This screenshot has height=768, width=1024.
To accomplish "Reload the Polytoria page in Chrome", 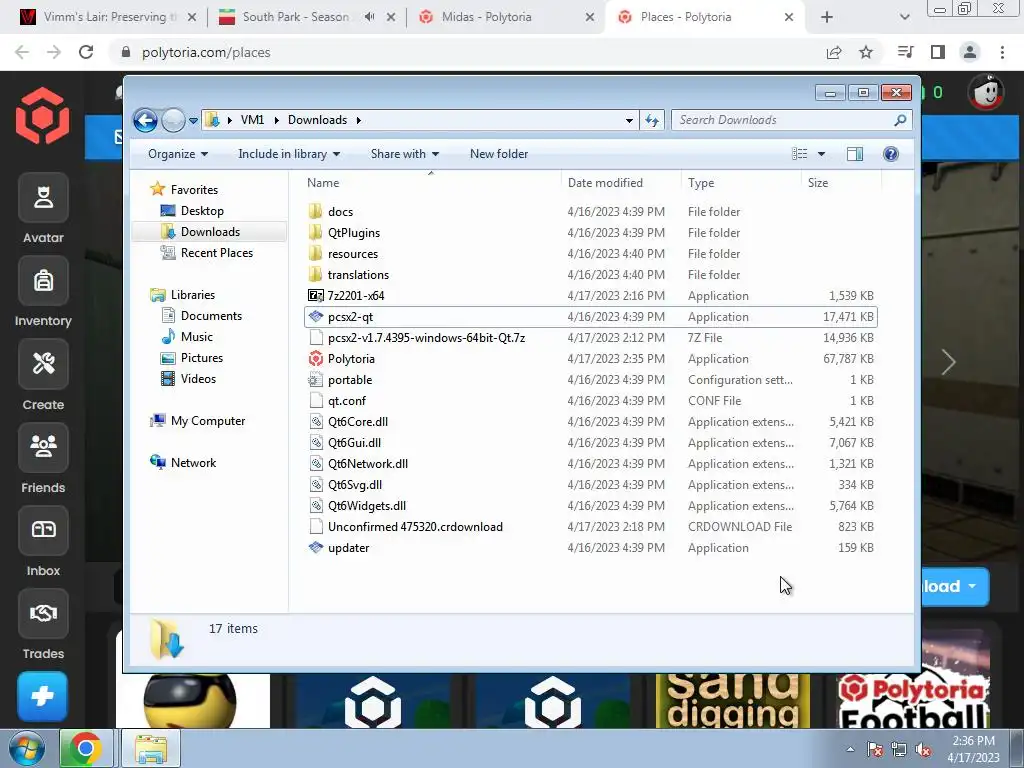I will pos(86,52).
